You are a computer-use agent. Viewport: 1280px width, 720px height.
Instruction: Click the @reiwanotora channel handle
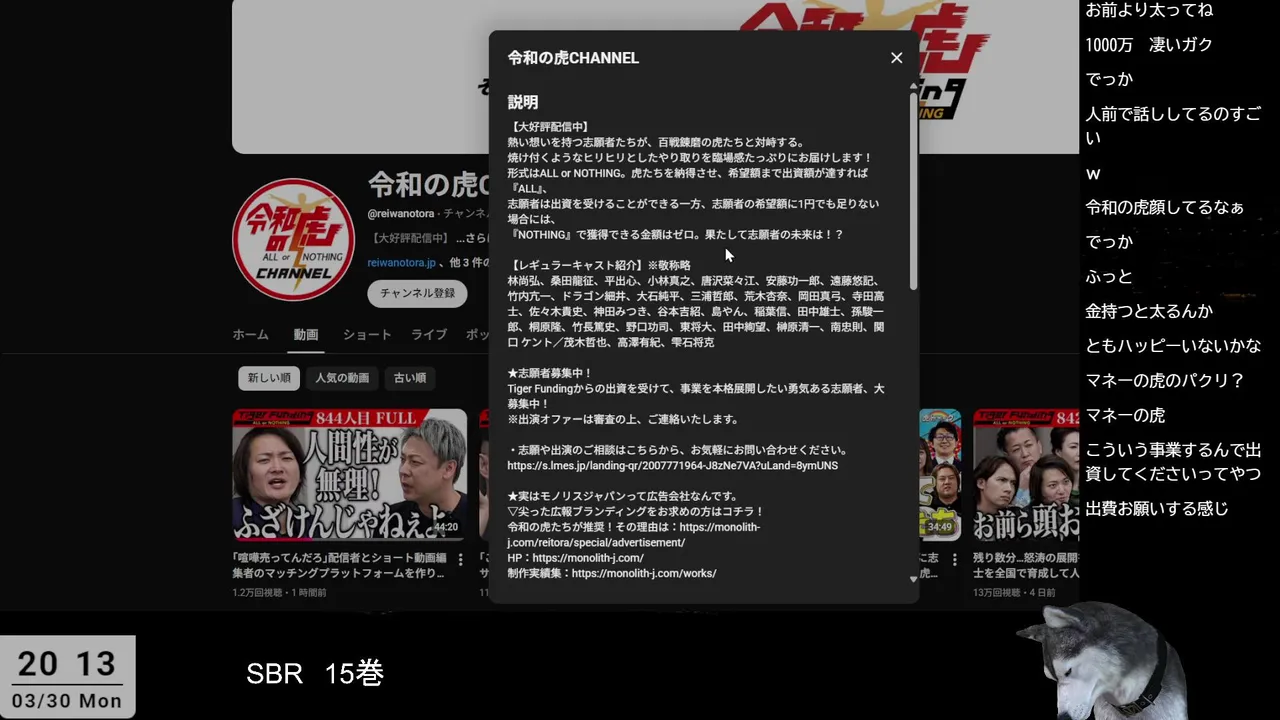(x=401, y=214)
